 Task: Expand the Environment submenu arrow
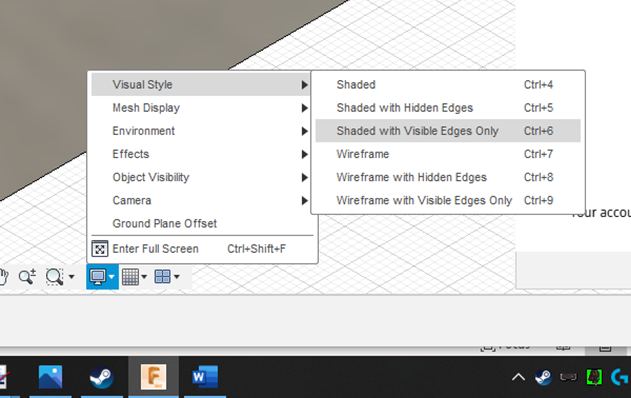[x=305, y=131]
